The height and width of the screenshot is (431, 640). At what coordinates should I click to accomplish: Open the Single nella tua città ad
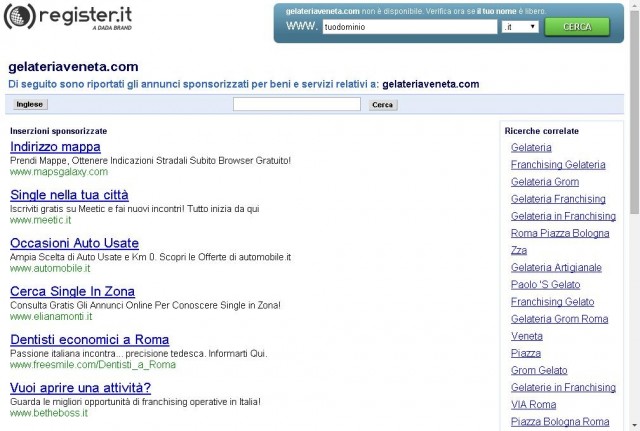[69, 195]
